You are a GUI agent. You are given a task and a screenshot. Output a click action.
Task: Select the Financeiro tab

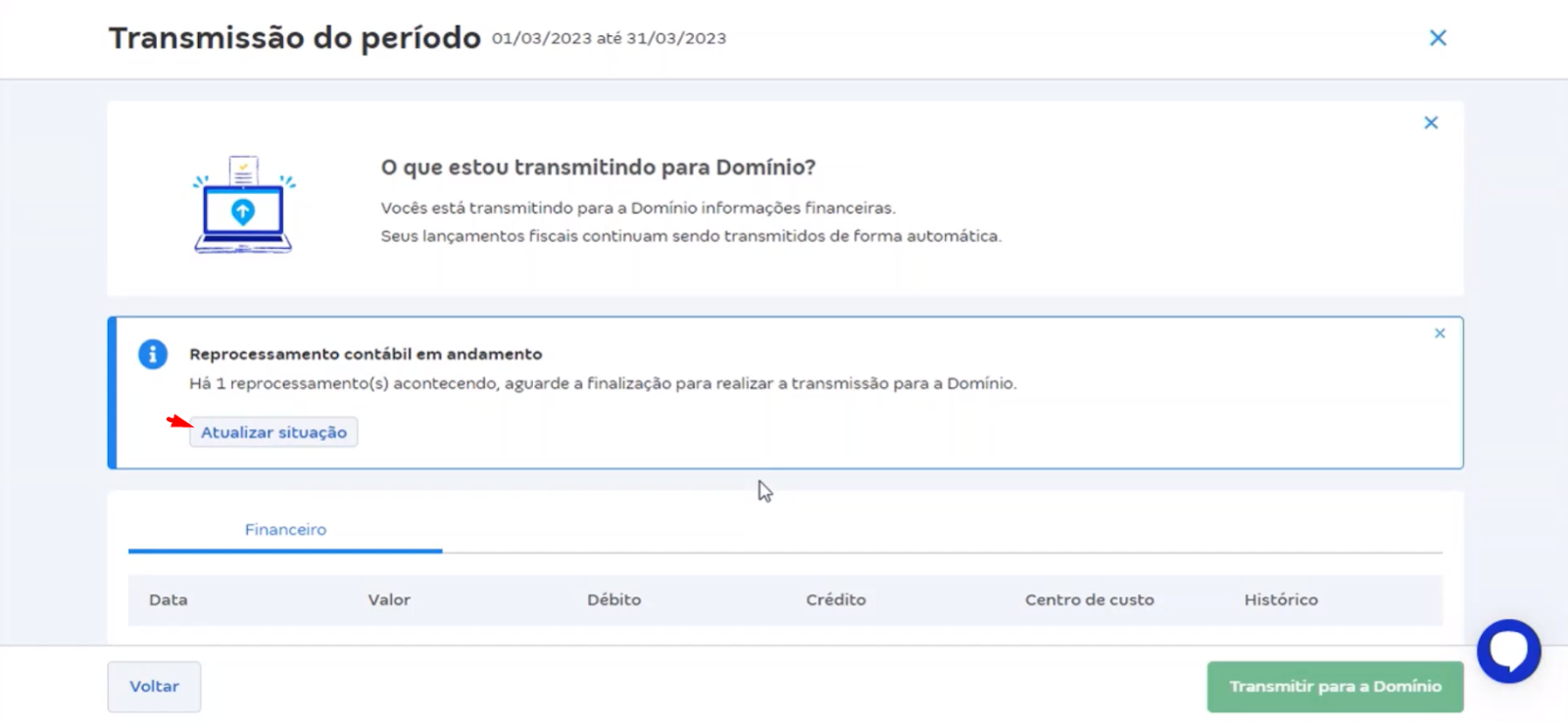(x=285, y=530)
